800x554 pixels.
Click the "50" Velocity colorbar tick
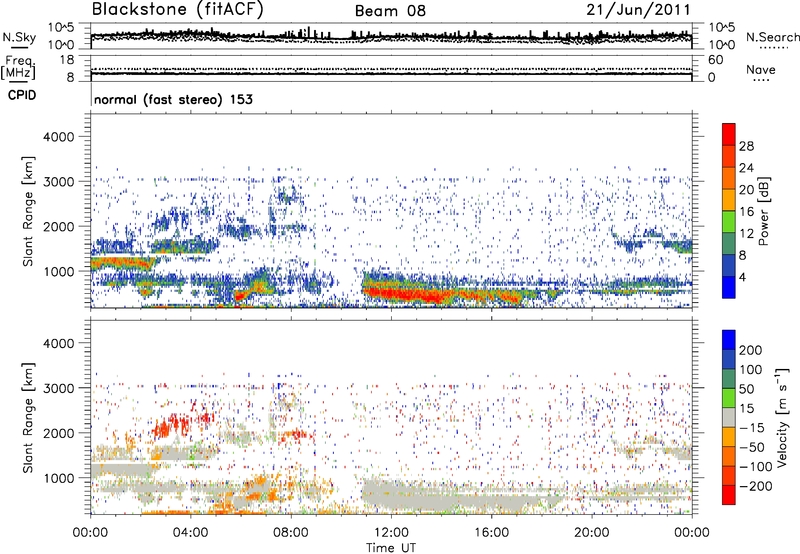[746, 389]
